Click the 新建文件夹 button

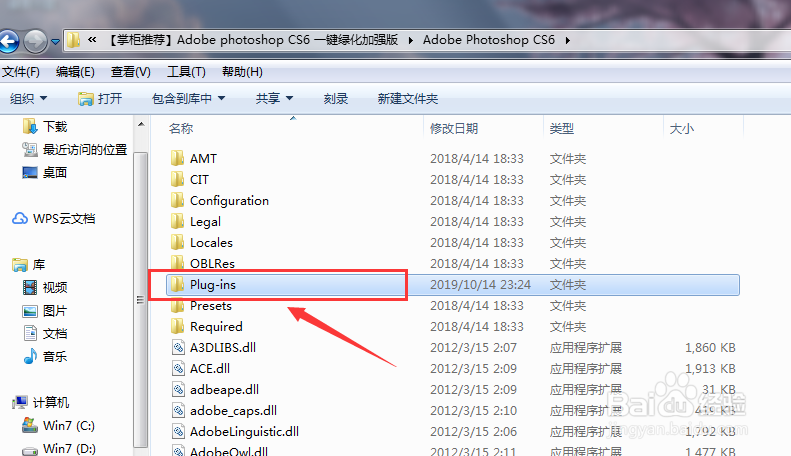(408, 98)
